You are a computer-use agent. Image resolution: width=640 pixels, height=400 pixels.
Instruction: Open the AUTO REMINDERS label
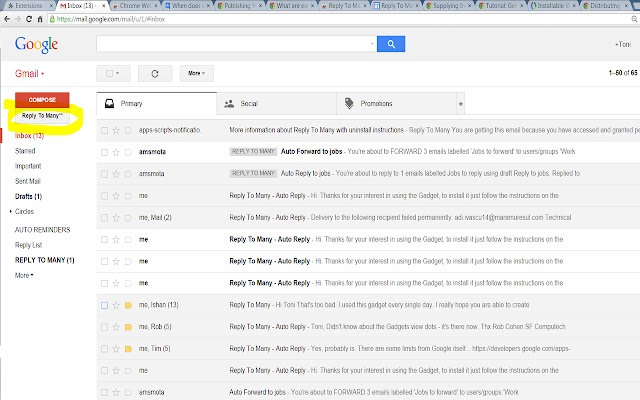[x=42, y=230]
